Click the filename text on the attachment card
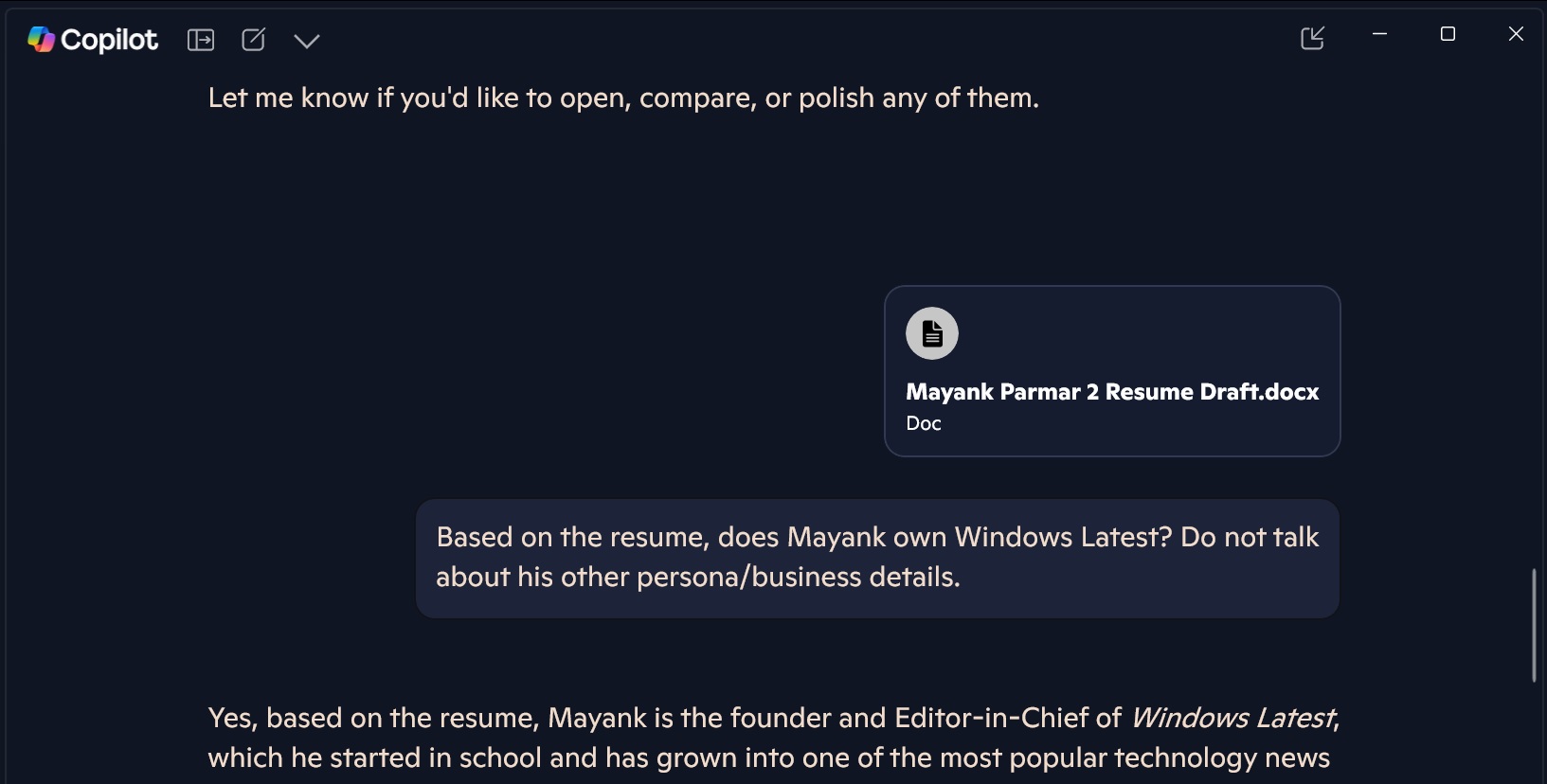The height and width of the screenshot is (784, 1547). tap(1111, 392)
